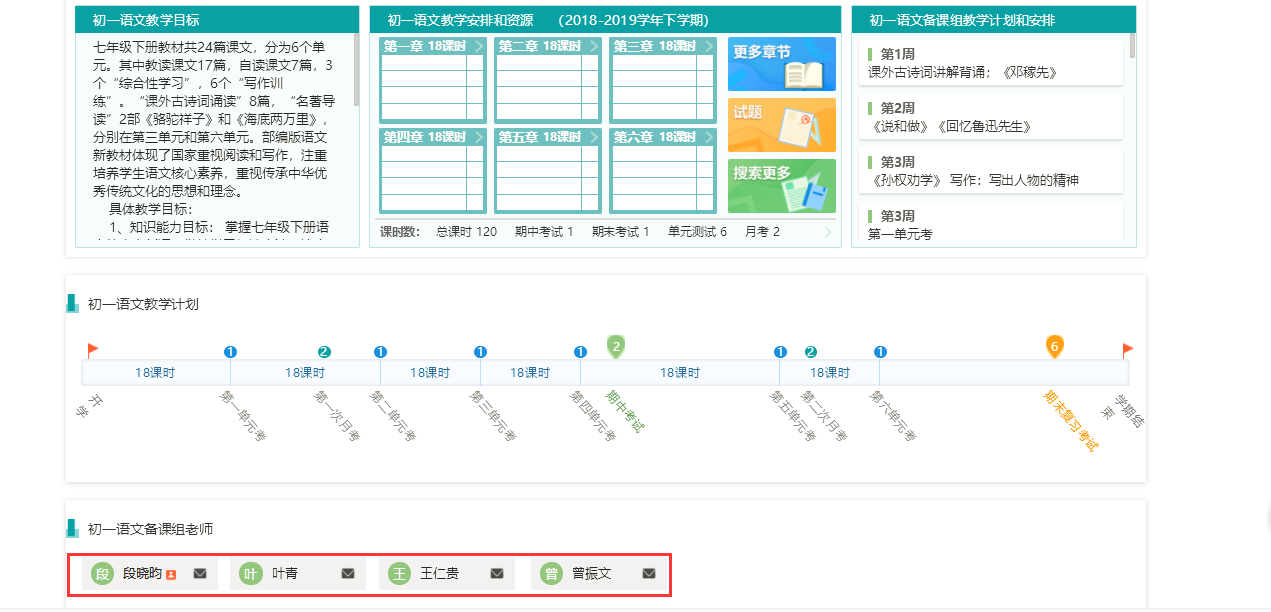Click the envelope icon next to 叶青
This screenshot has height=612, width=1271.
click(x=348, y=573)
